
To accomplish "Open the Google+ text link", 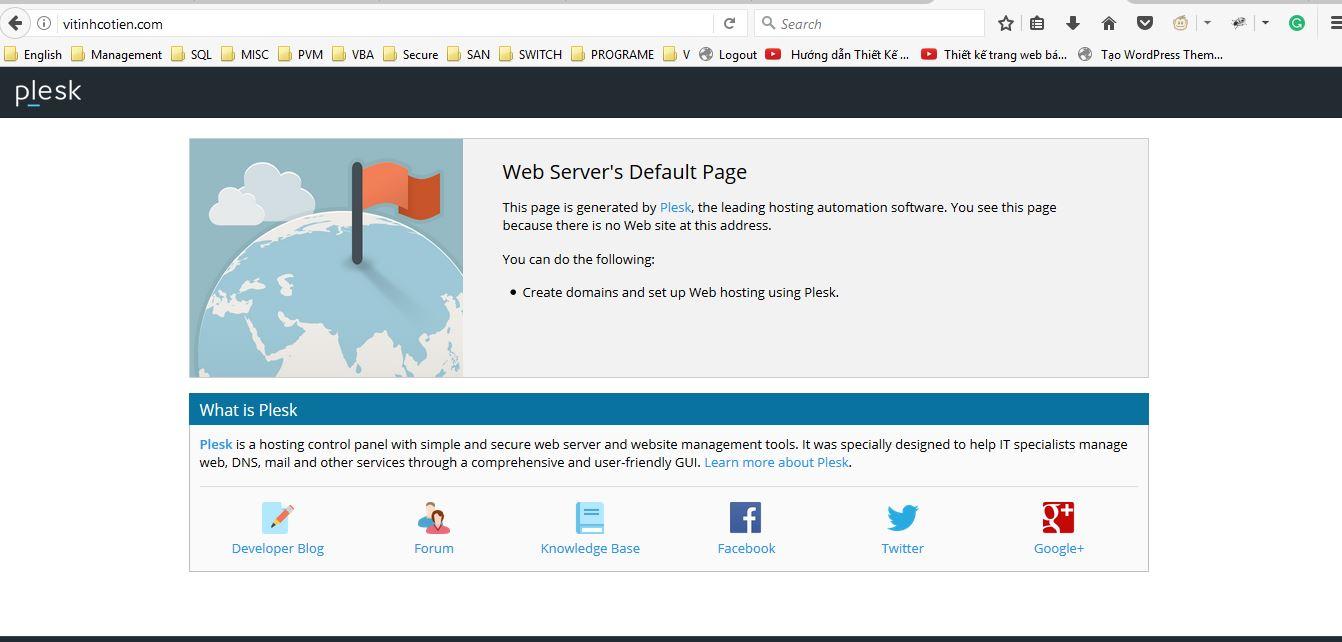I will (x=1059, y=548).
